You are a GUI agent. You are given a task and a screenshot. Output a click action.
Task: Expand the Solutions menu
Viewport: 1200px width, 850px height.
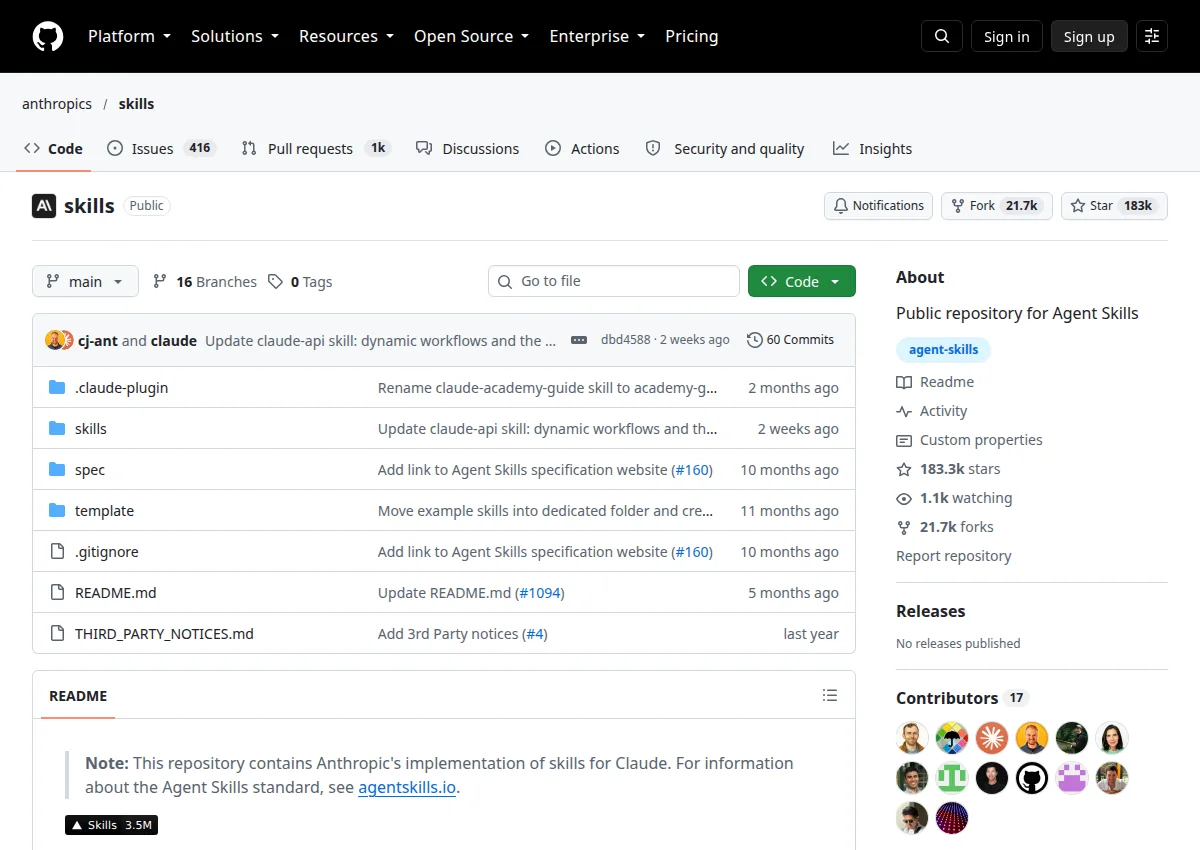(235, 36)
